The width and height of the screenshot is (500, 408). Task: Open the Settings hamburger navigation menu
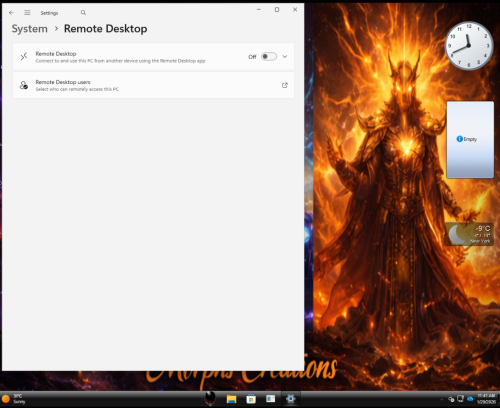(x=27, y=13)
